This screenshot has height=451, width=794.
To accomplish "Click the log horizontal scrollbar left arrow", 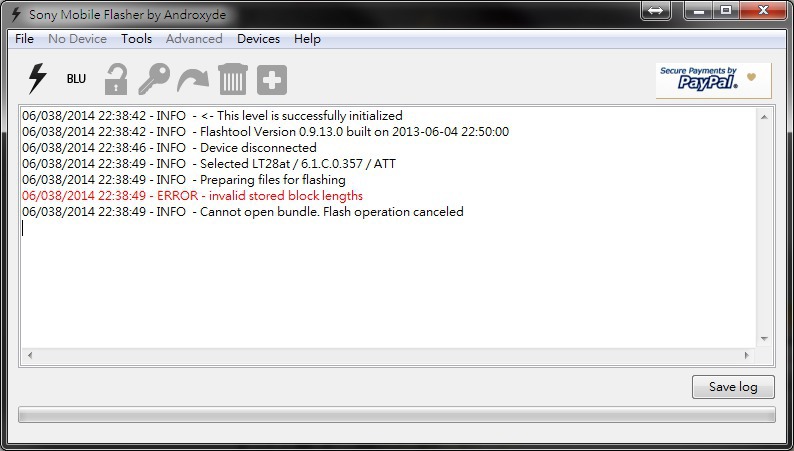I will (x=30, y=355).
